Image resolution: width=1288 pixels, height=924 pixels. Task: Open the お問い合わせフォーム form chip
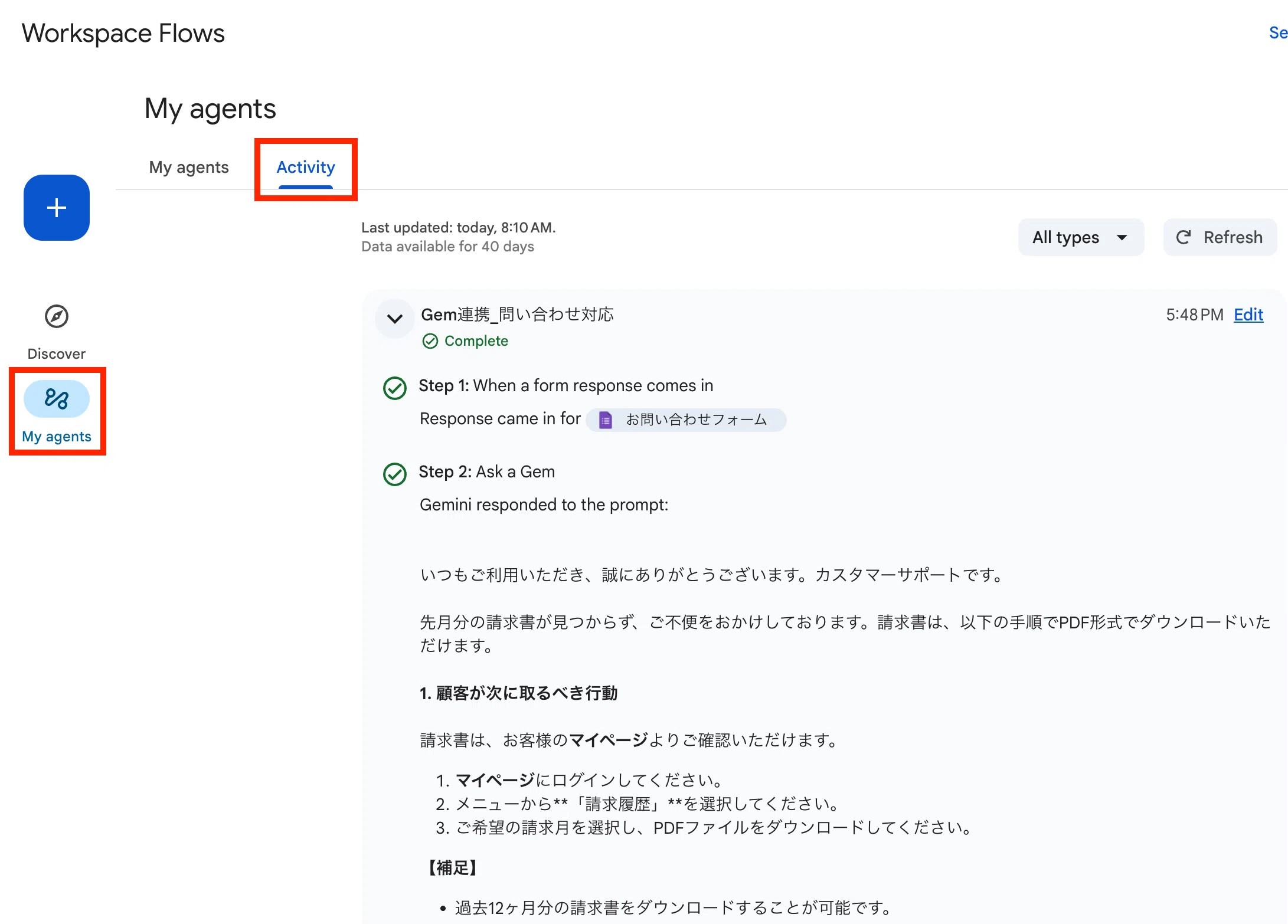(x=686, y=420)
